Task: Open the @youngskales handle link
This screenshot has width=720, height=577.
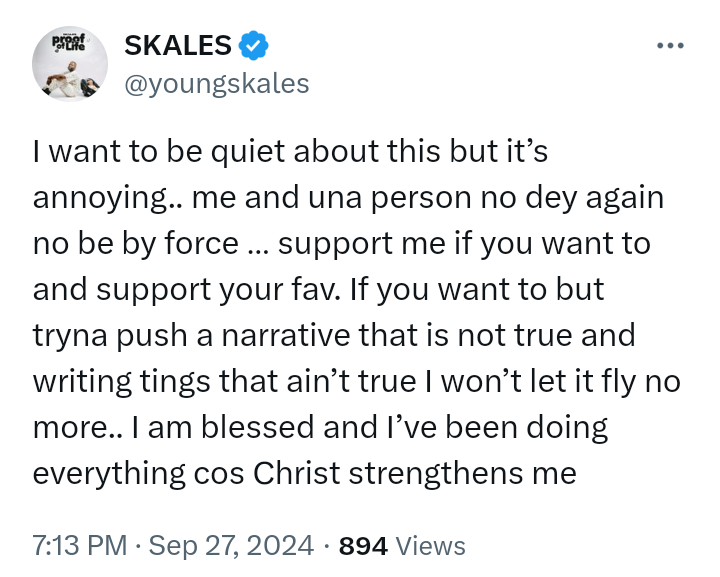Action: point(215,83)
